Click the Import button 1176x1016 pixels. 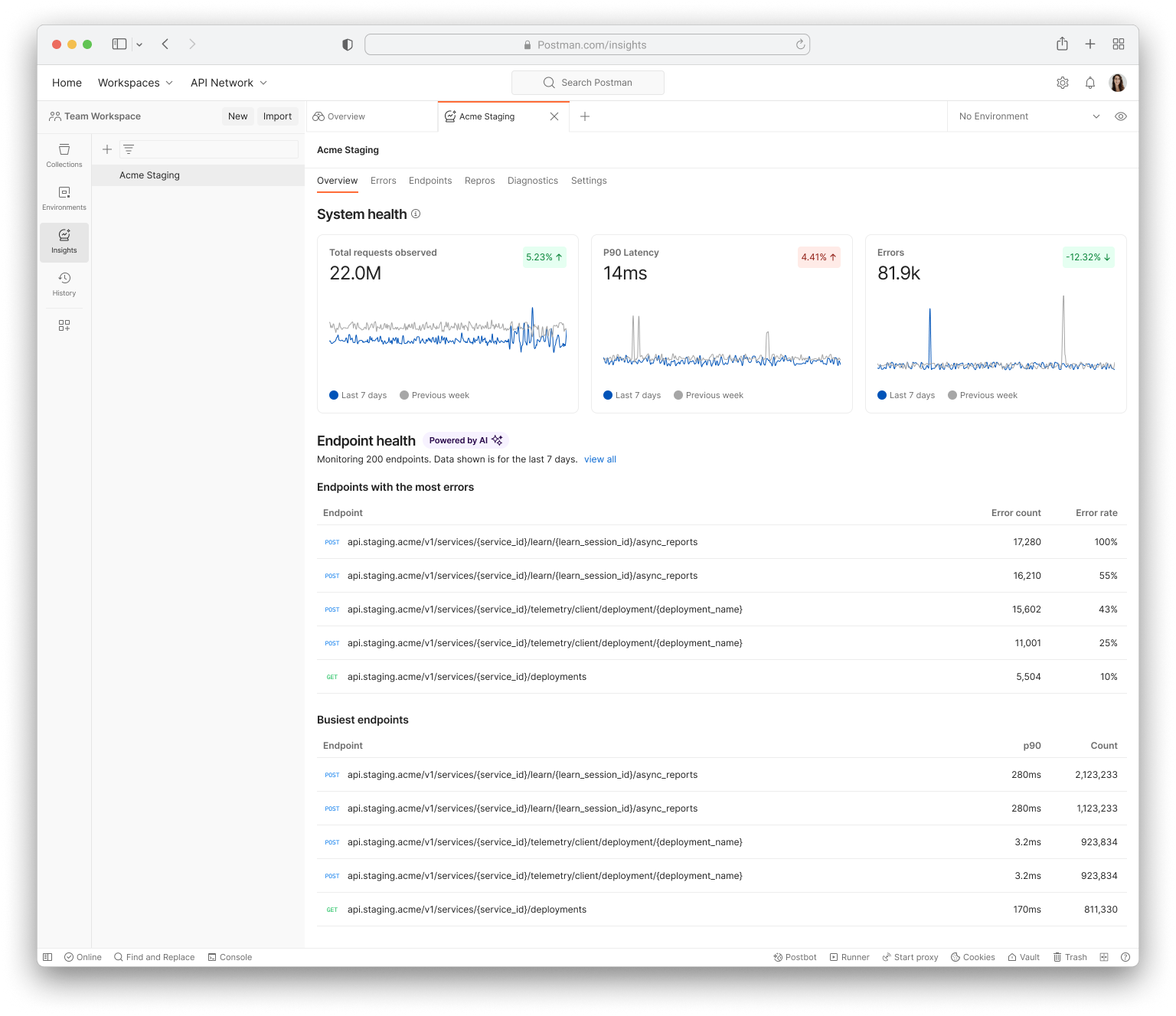click(x=277, y=116)
